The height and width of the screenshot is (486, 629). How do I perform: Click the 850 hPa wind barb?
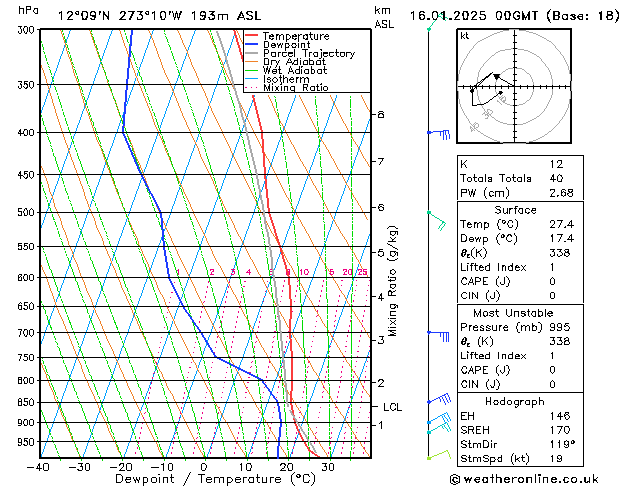[439, 399]
